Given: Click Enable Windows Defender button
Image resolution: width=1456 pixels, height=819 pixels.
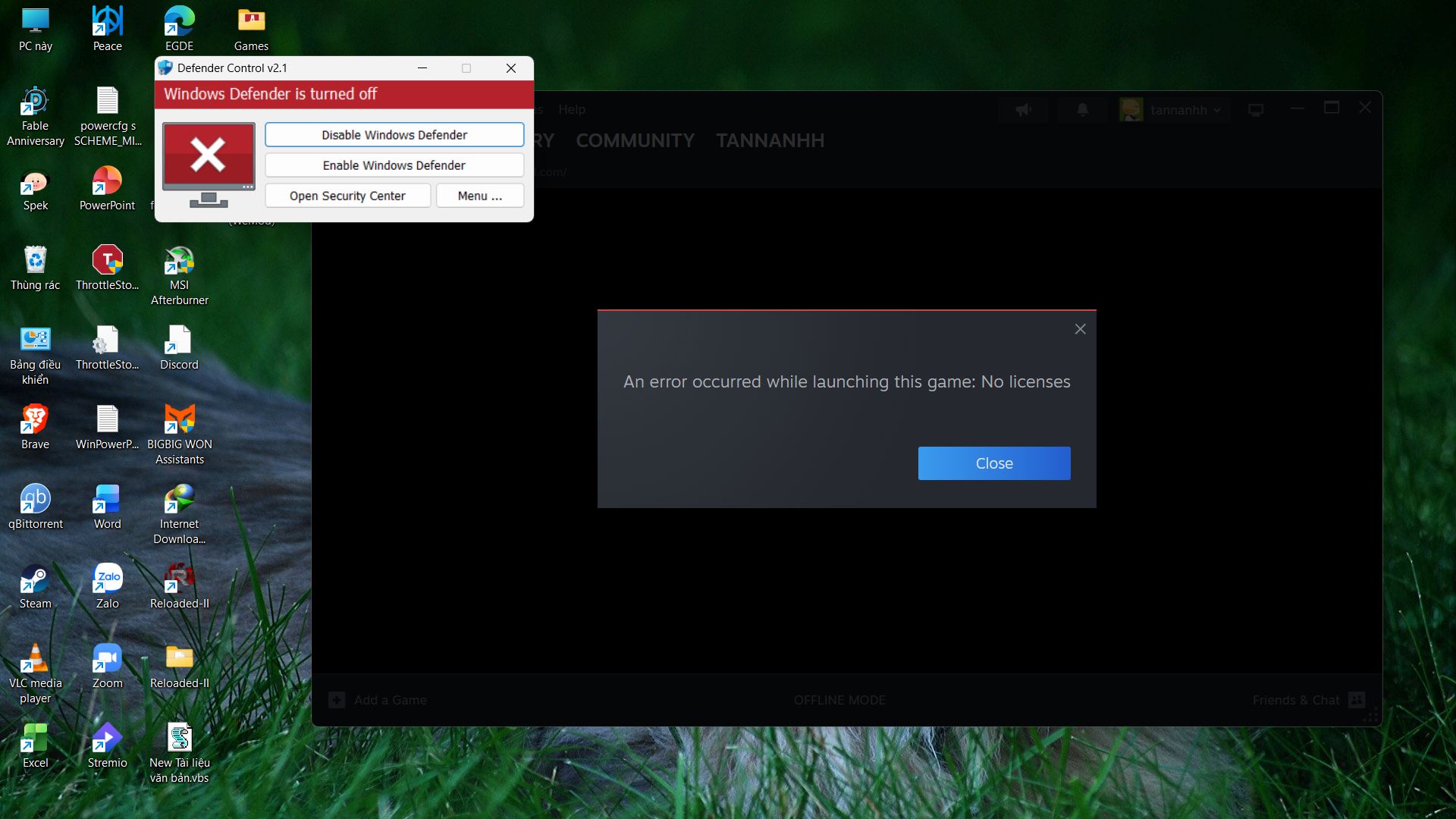Looking at the screenshot, I should [x=394, y=165].
